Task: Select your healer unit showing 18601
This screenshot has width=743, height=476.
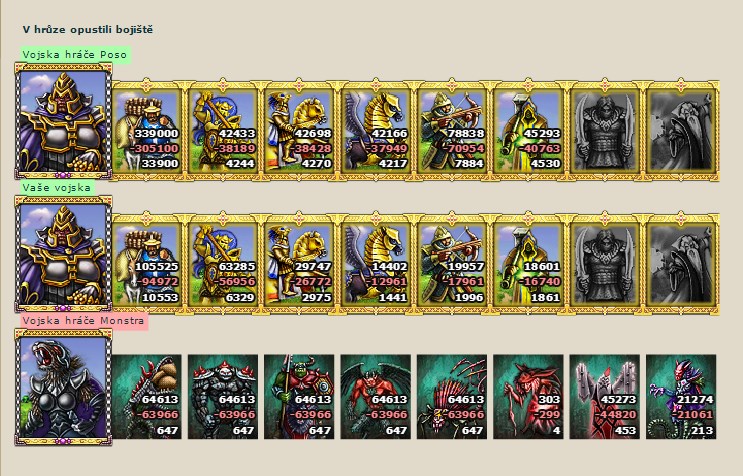Action: [x=528, y=264]
